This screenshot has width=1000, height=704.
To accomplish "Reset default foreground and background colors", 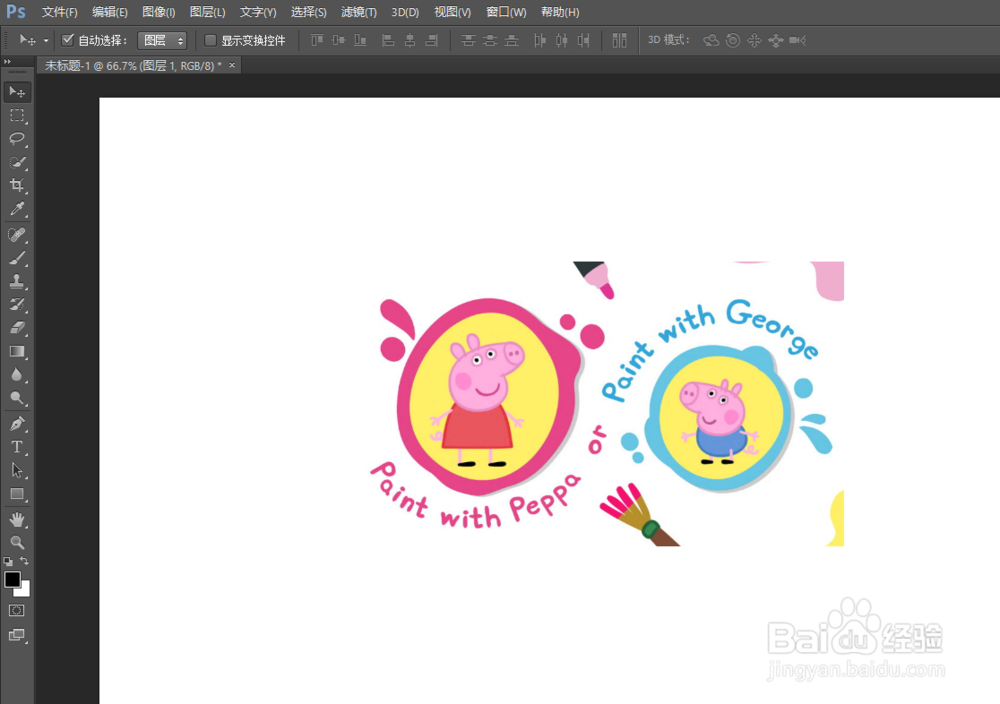I will pyautogui.click(x=8, y=562).
